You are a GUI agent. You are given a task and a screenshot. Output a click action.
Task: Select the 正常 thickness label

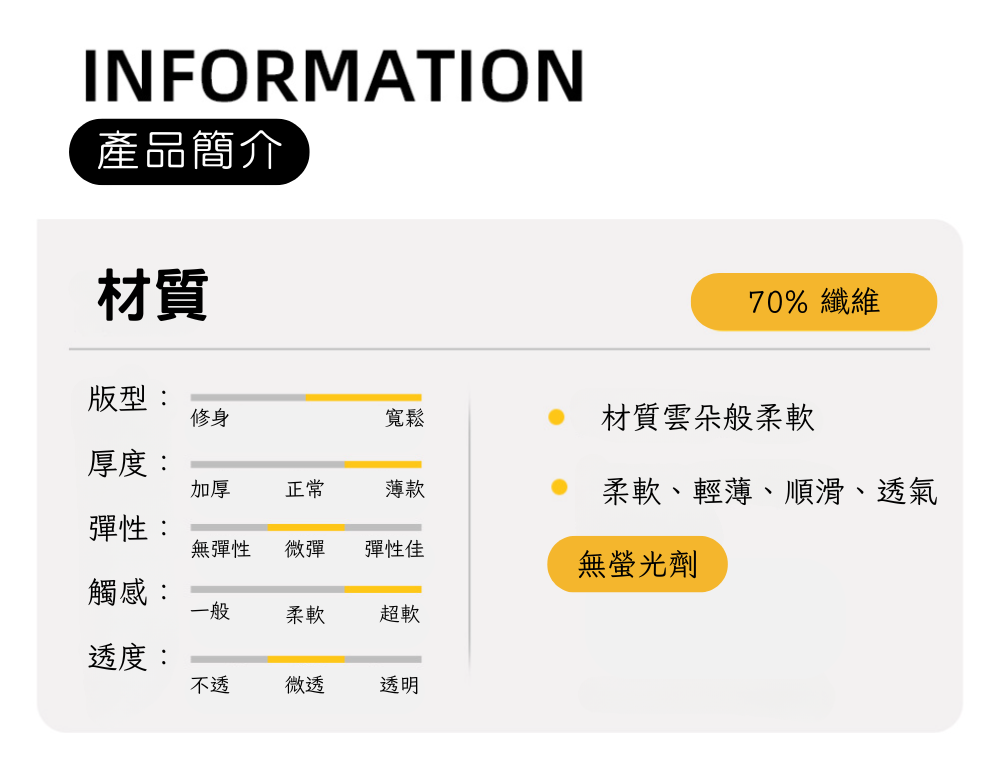coord(305,489)
